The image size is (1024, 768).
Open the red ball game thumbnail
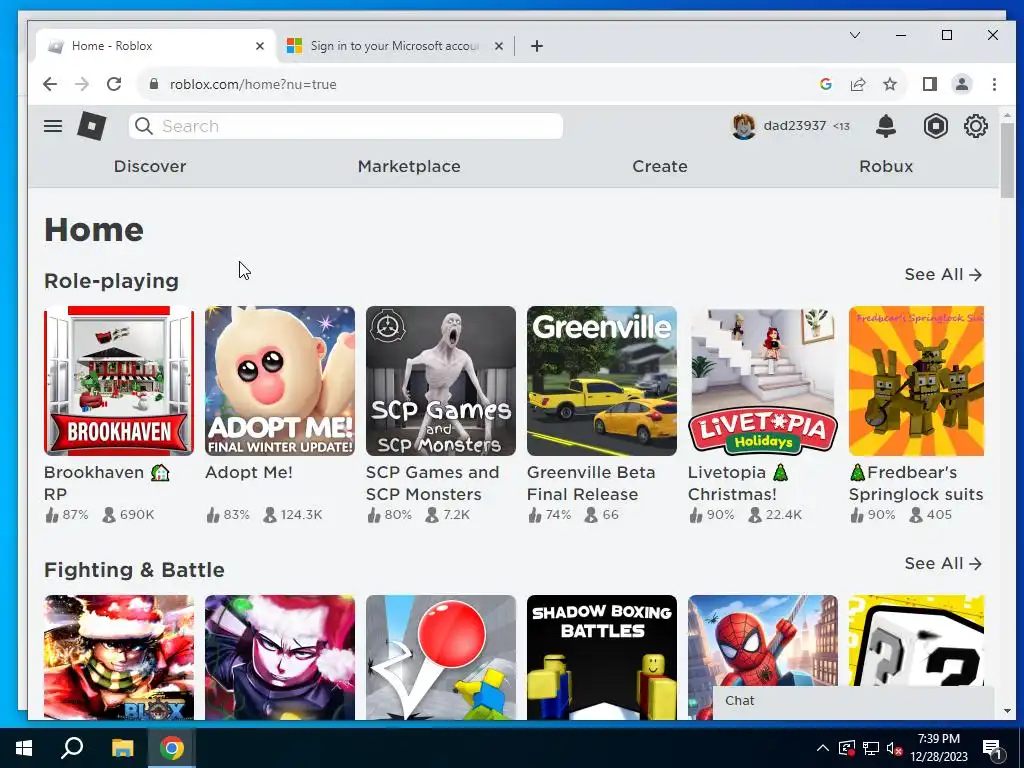pos(441,657)
